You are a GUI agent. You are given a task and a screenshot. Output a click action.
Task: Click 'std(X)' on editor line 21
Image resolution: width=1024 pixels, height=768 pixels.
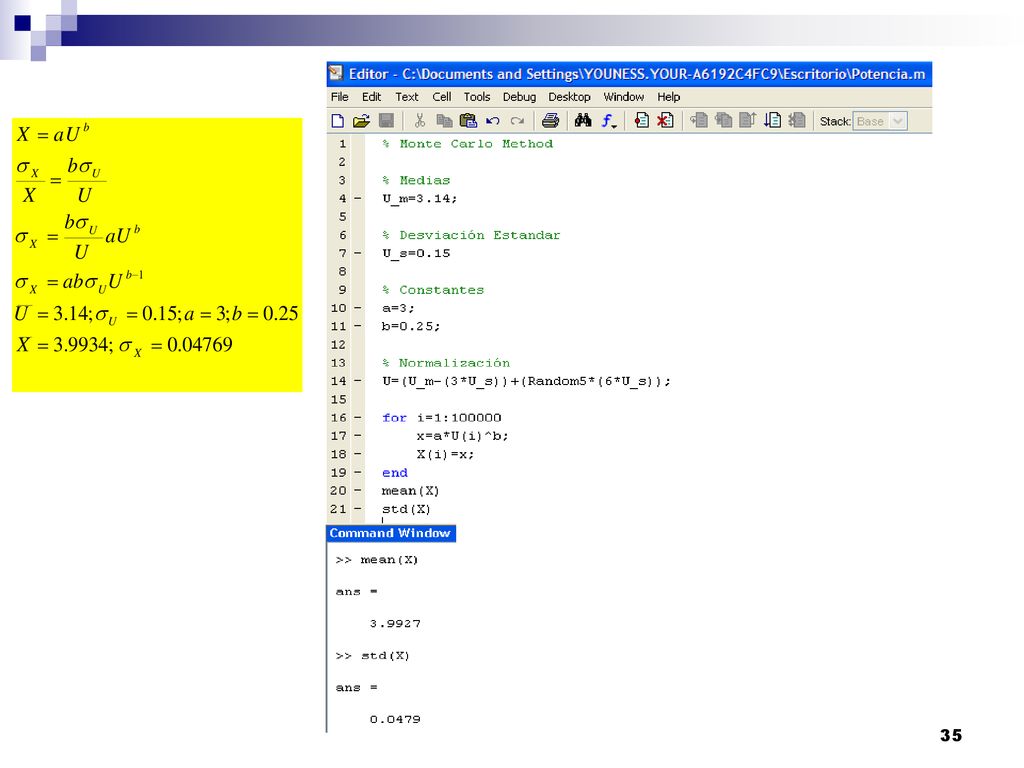(x=406, y=509)
